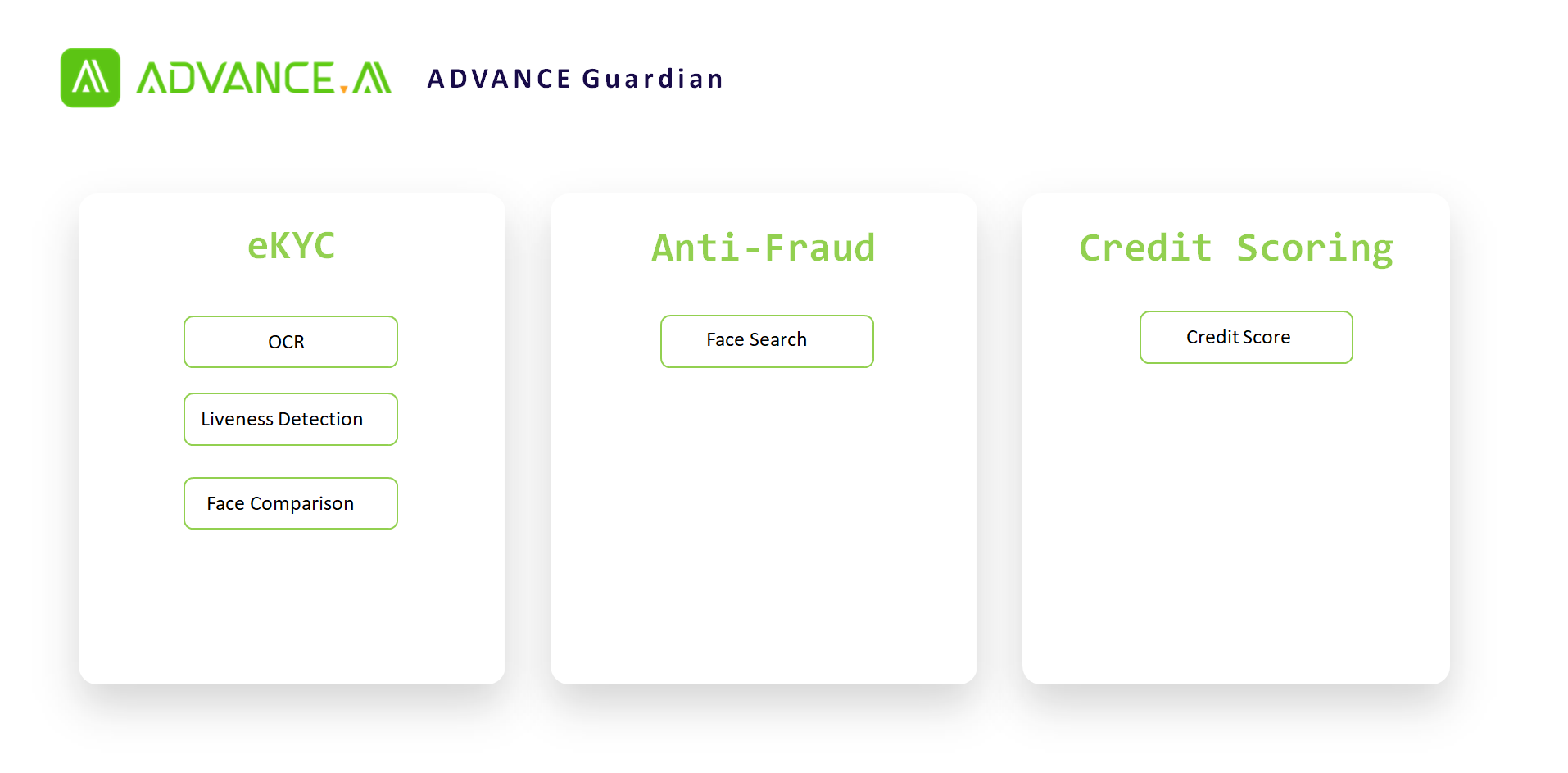Open the Credit Score product
The width and height of the screenshot is (1568, 773).
[1245, 337]
